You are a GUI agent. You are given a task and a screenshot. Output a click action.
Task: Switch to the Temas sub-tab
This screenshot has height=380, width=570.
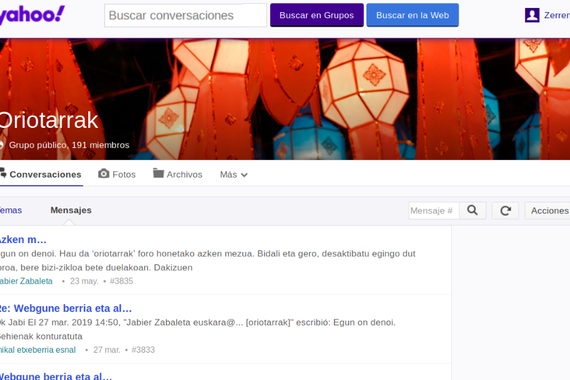pyautogui.click(x=11, y=210)
